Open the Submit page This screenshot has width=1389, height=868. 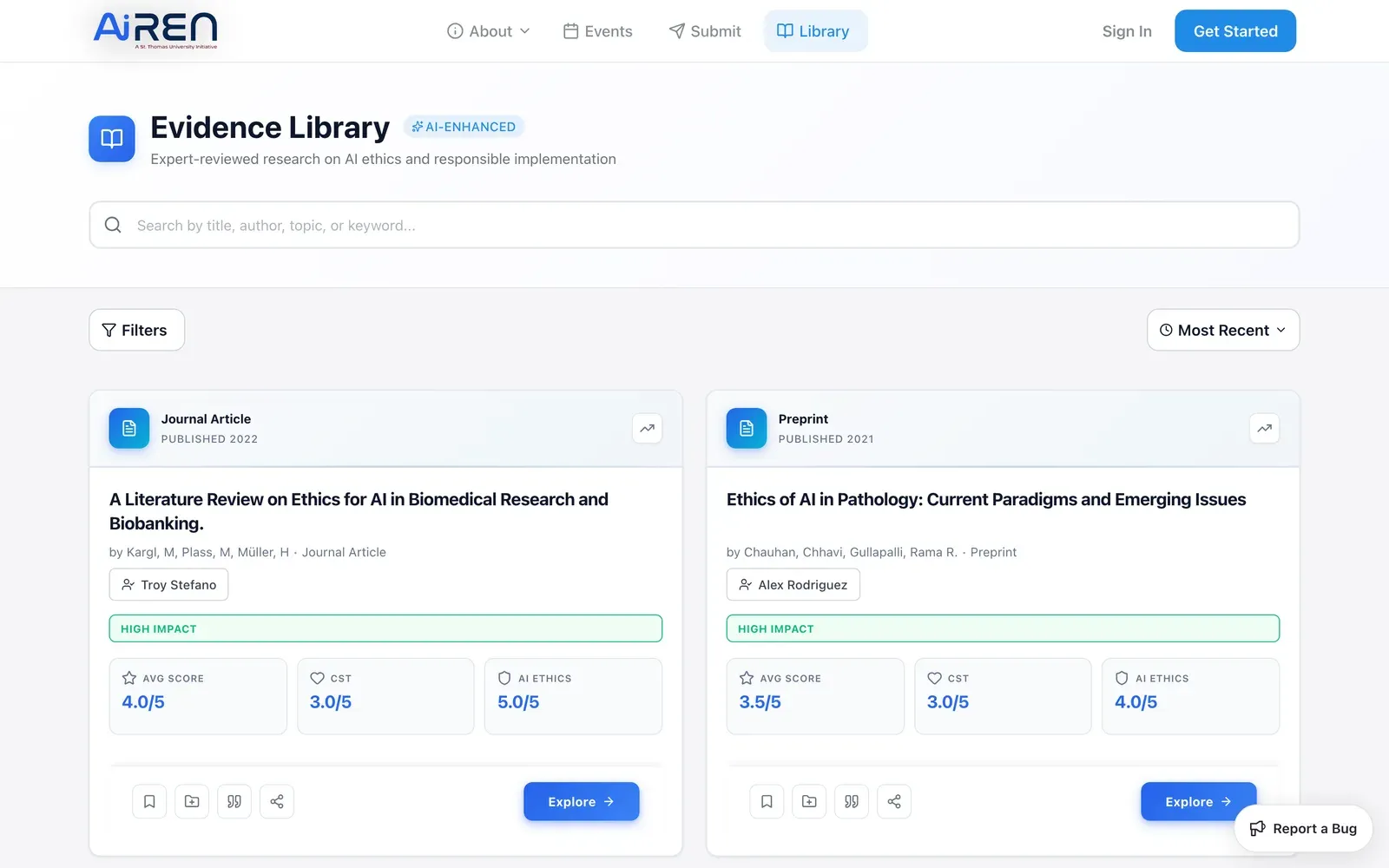tap(704, 31)
